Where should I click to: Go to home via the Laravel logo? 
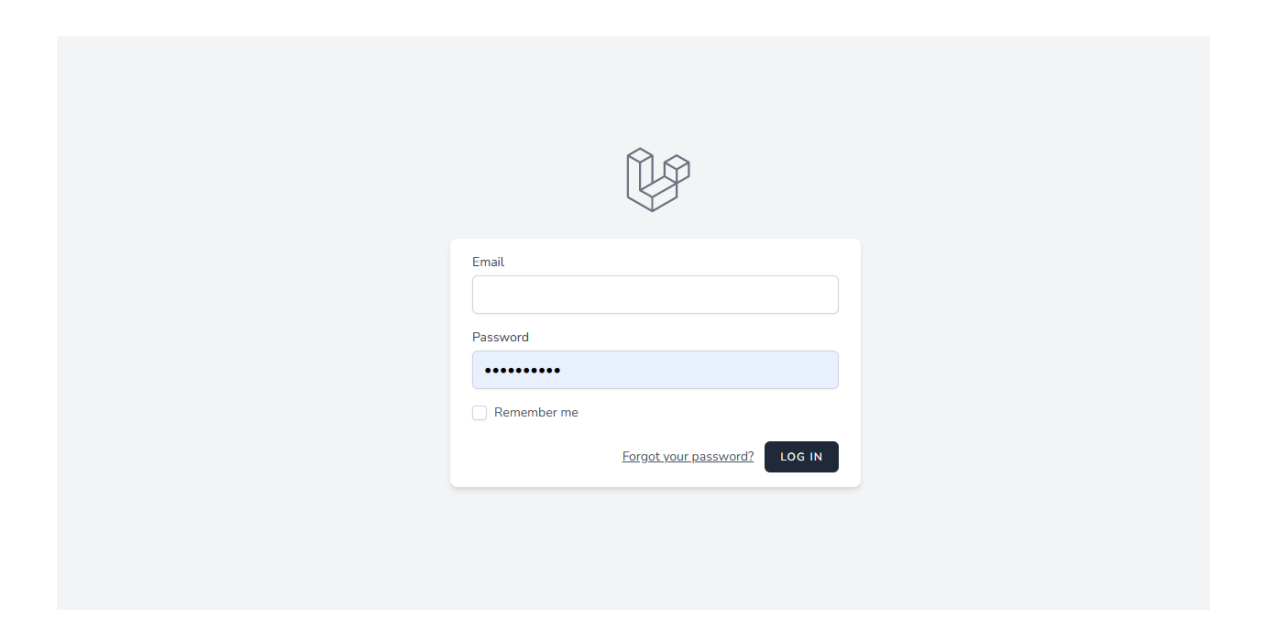pos(657,179)
